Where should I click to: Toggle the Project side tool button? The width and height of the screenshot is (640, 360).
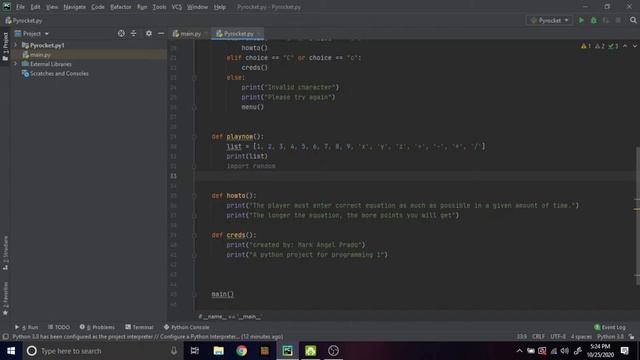coord(5,46)
